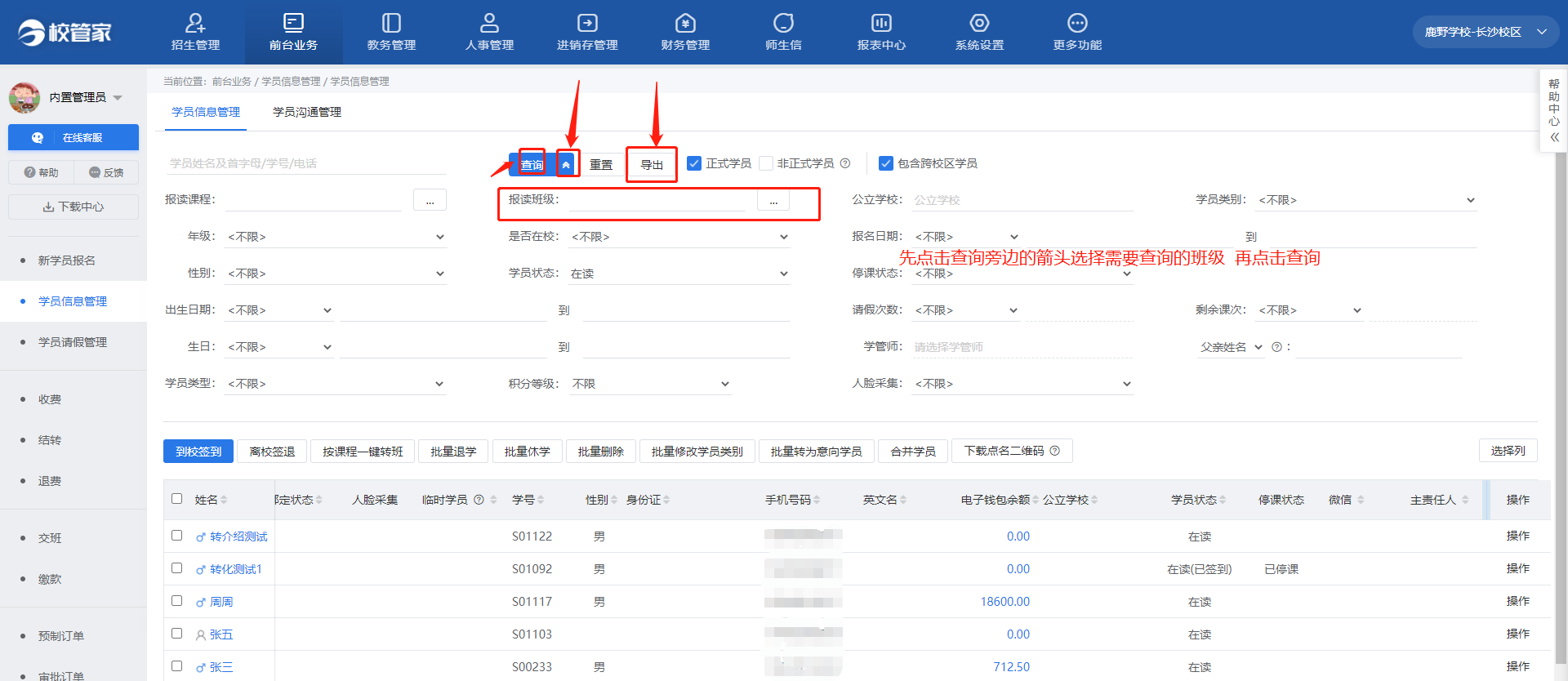Click wallet balance 18600.00

[x=1005, y=602]
